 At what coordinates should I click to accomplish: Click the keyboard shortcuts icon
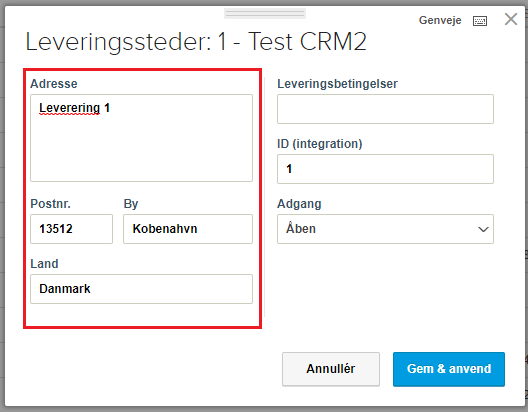coord(480,21)
